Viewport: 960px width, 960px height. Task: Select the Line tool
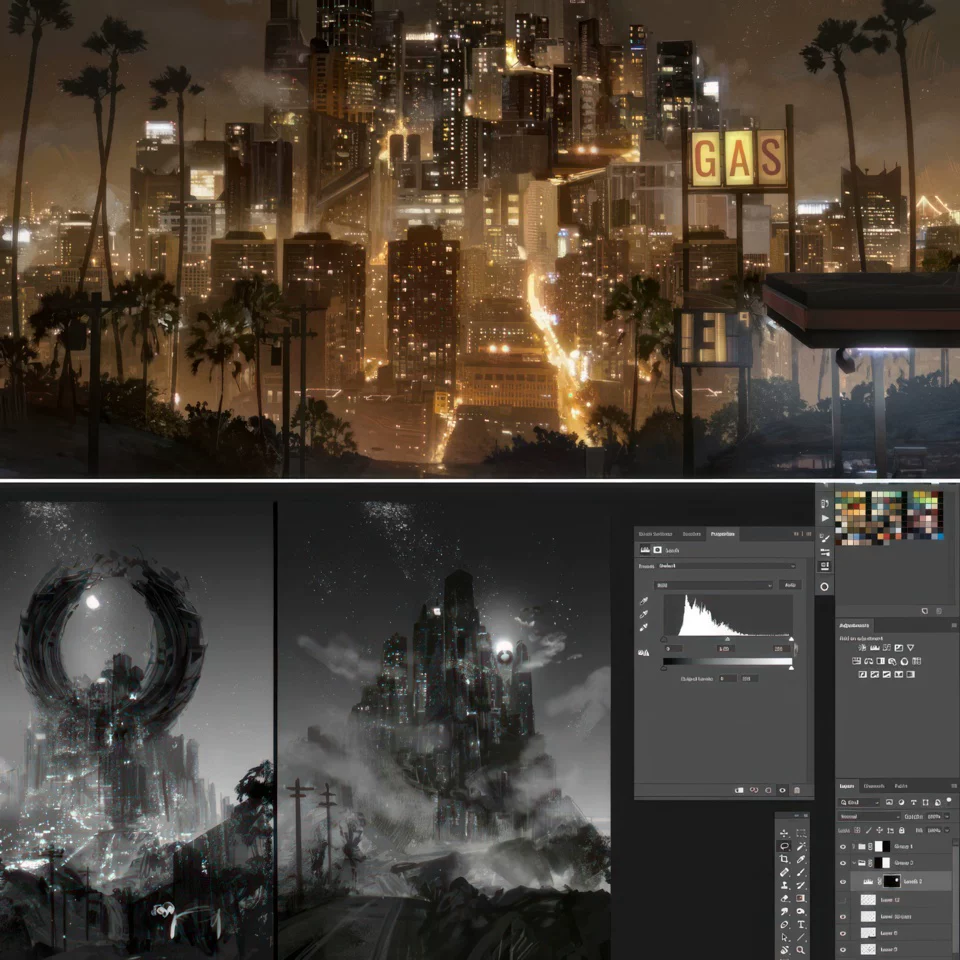pyautogui.click(x=801, y=937)
